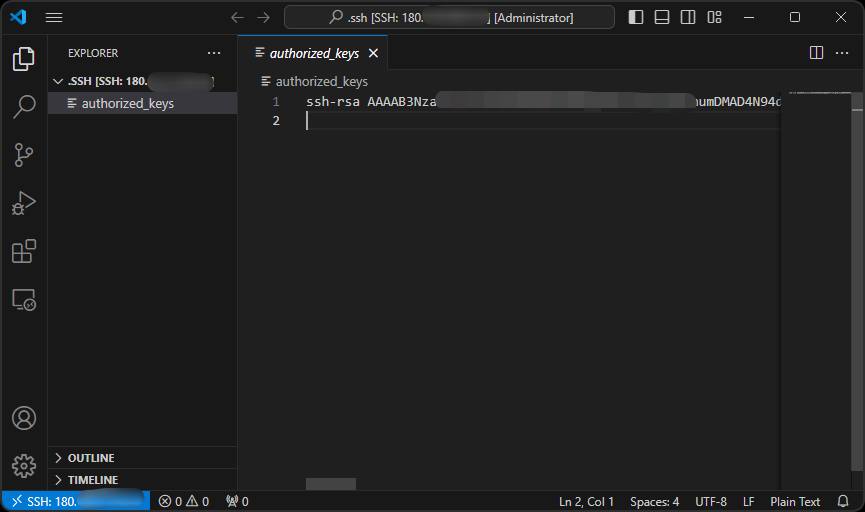Change the Plain Text language mode
Screen dimensions: 865x512
pyautogui.click(x=795, y=501)
